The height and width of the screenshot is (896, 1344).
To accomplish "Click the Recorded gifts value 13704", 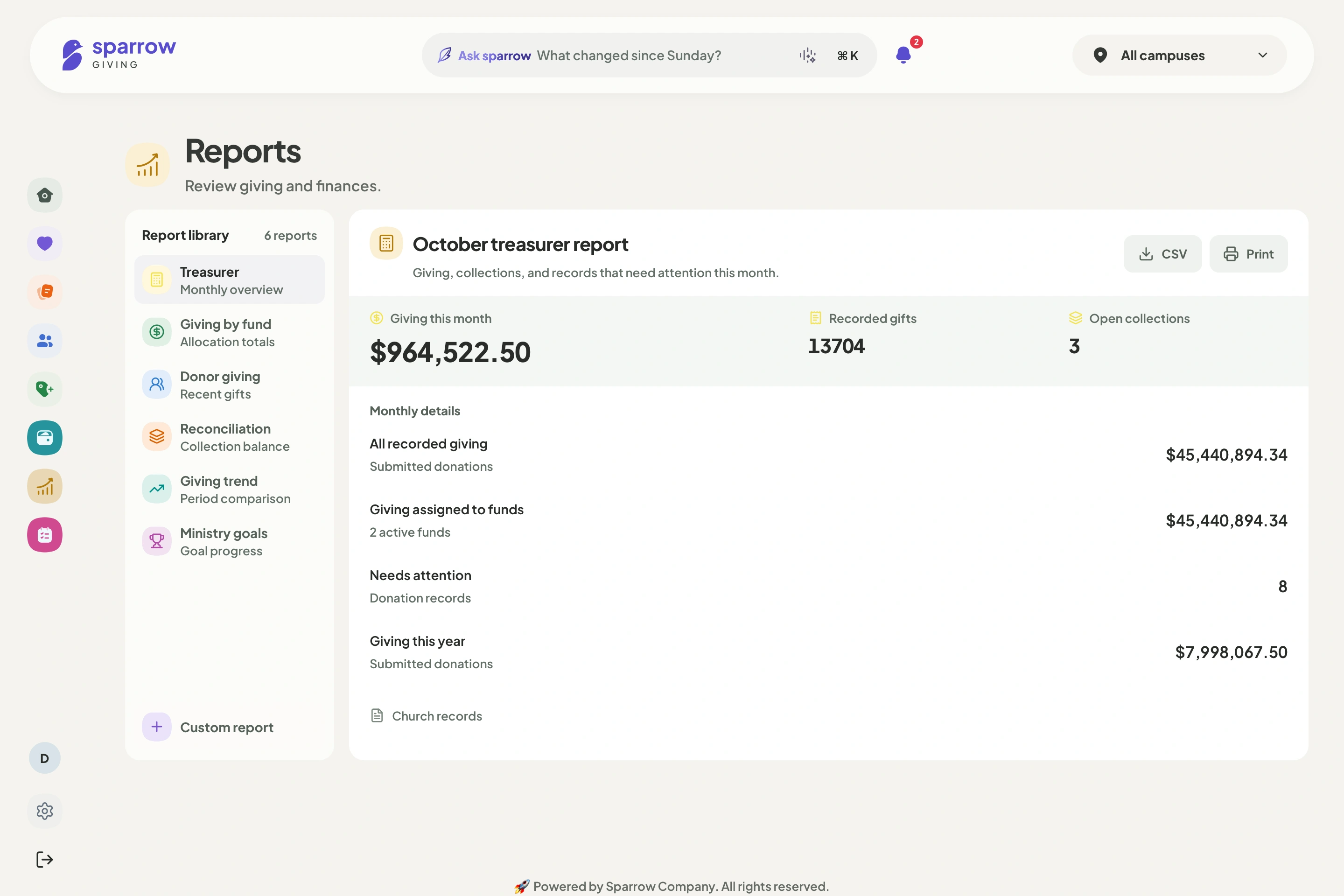I will (836, 346).
